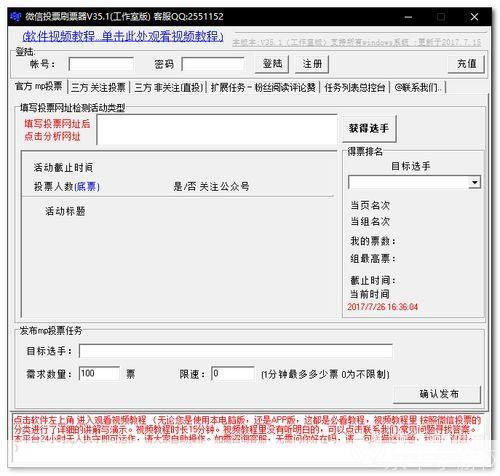Image resolution: width=500 pixels, height=476 pixels.
Task: Open 任务列表总控台 tab
Action: [x=355, y=88]
